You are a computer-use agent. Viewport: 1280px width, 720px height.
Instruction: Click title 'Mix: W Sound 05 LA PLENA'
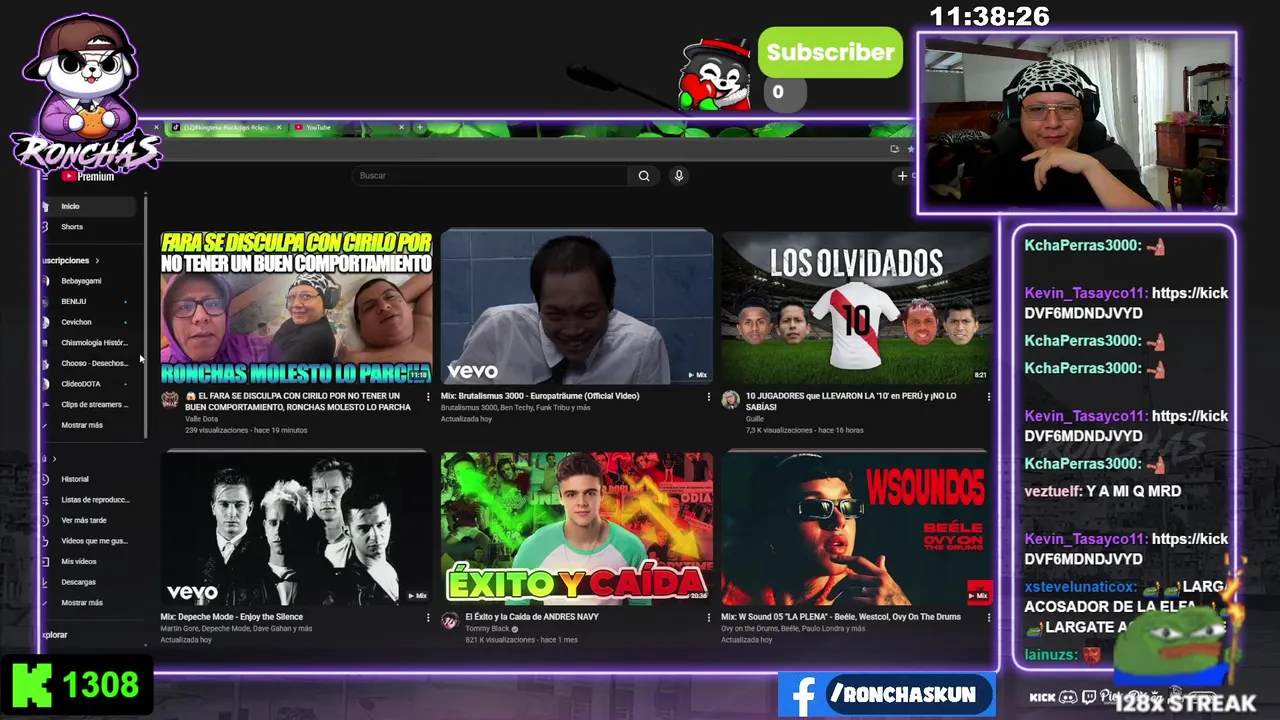(841, 617)
